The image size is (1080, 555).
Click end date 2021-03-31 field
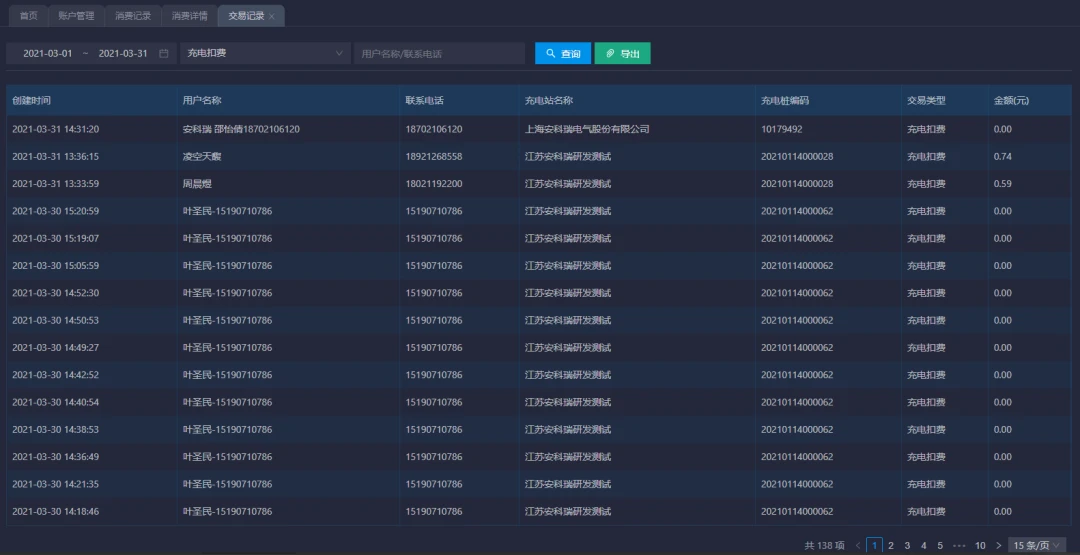(x=123, y=54)
